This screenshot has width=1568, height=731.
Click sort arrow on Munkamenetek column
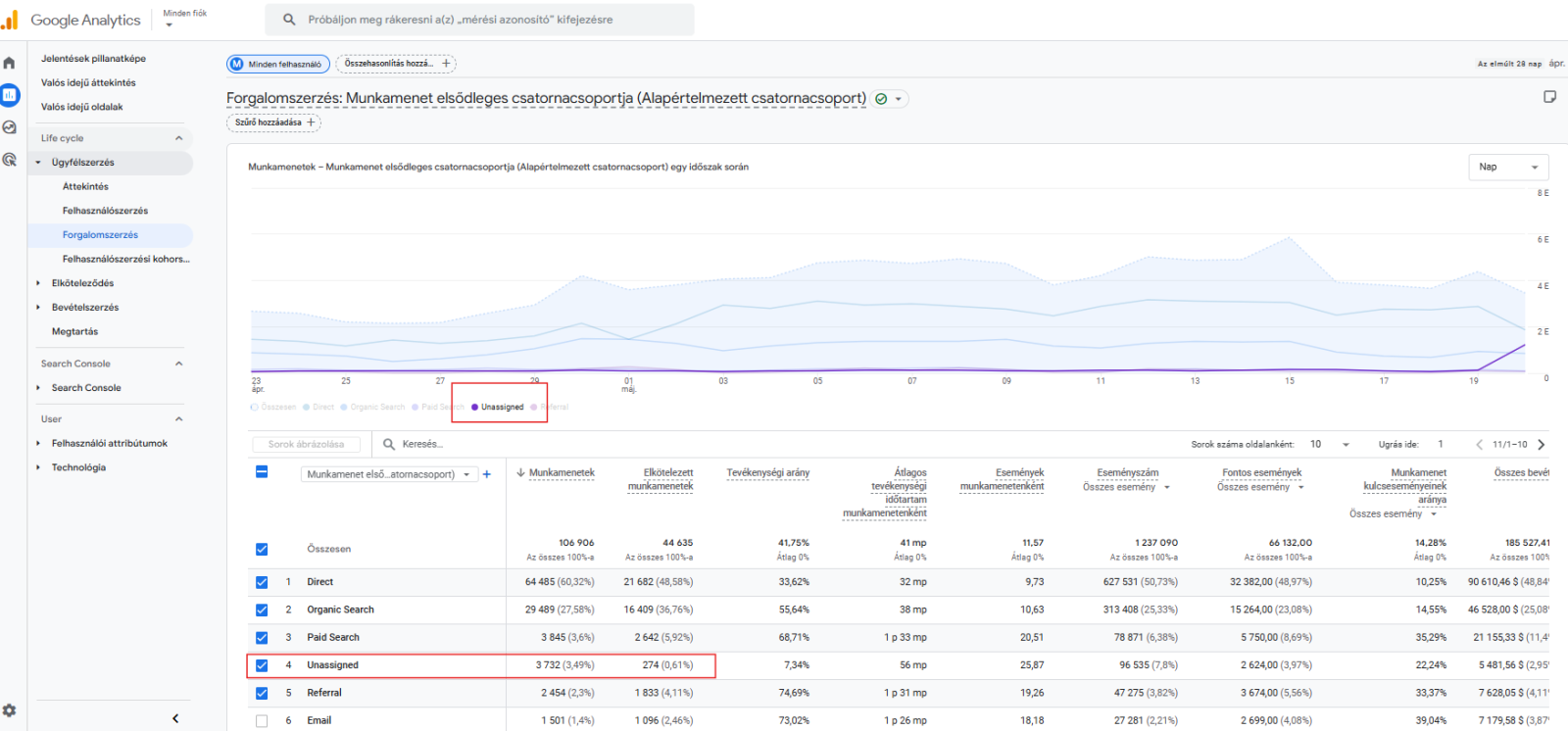pyautogui.click(x=520, y=472)
